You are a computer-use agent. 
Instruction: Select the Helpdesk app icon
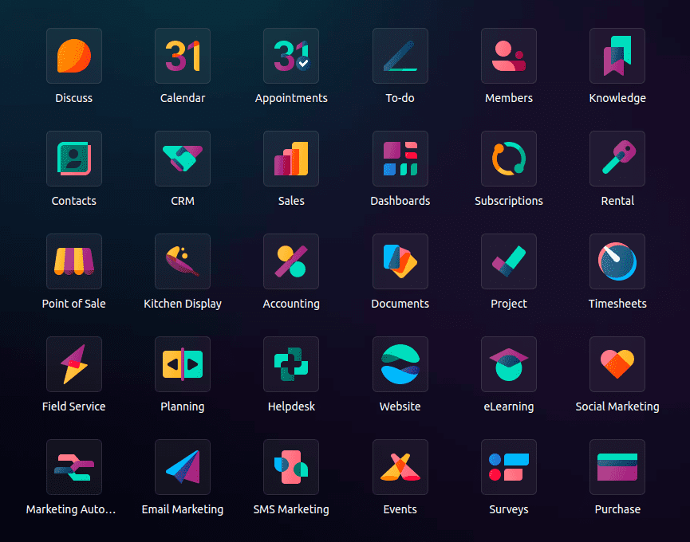pos(291,364)
